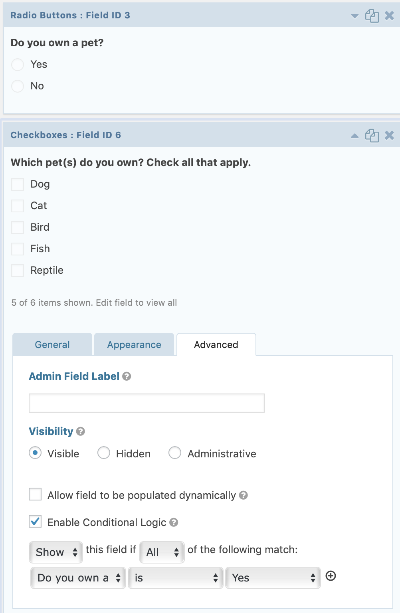400x613 pixels.
Task: Open the 'is' operator dropdown
Action: 176,578
